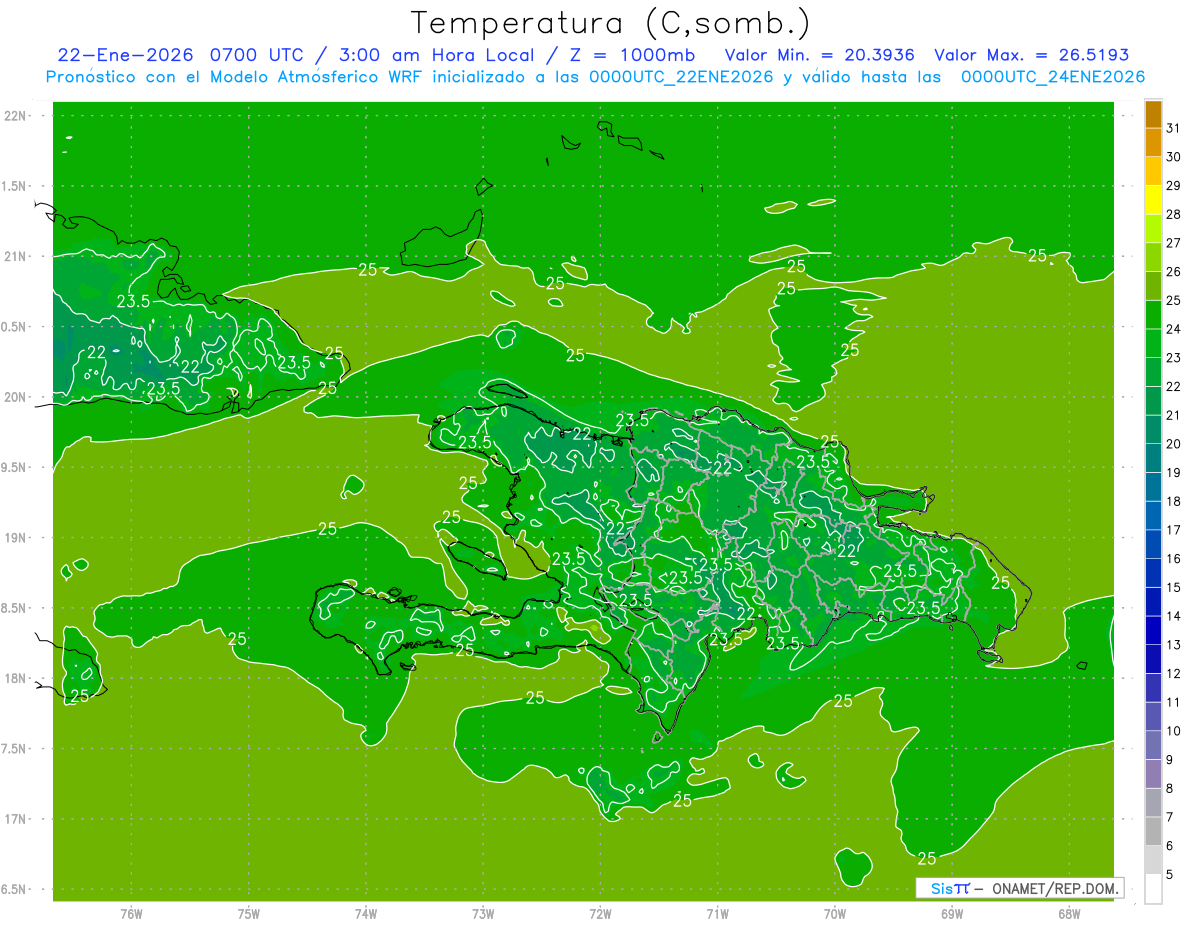Click the '0700 UTC' time text
This screenshot has height=927, width=1200.
point(258,55)
